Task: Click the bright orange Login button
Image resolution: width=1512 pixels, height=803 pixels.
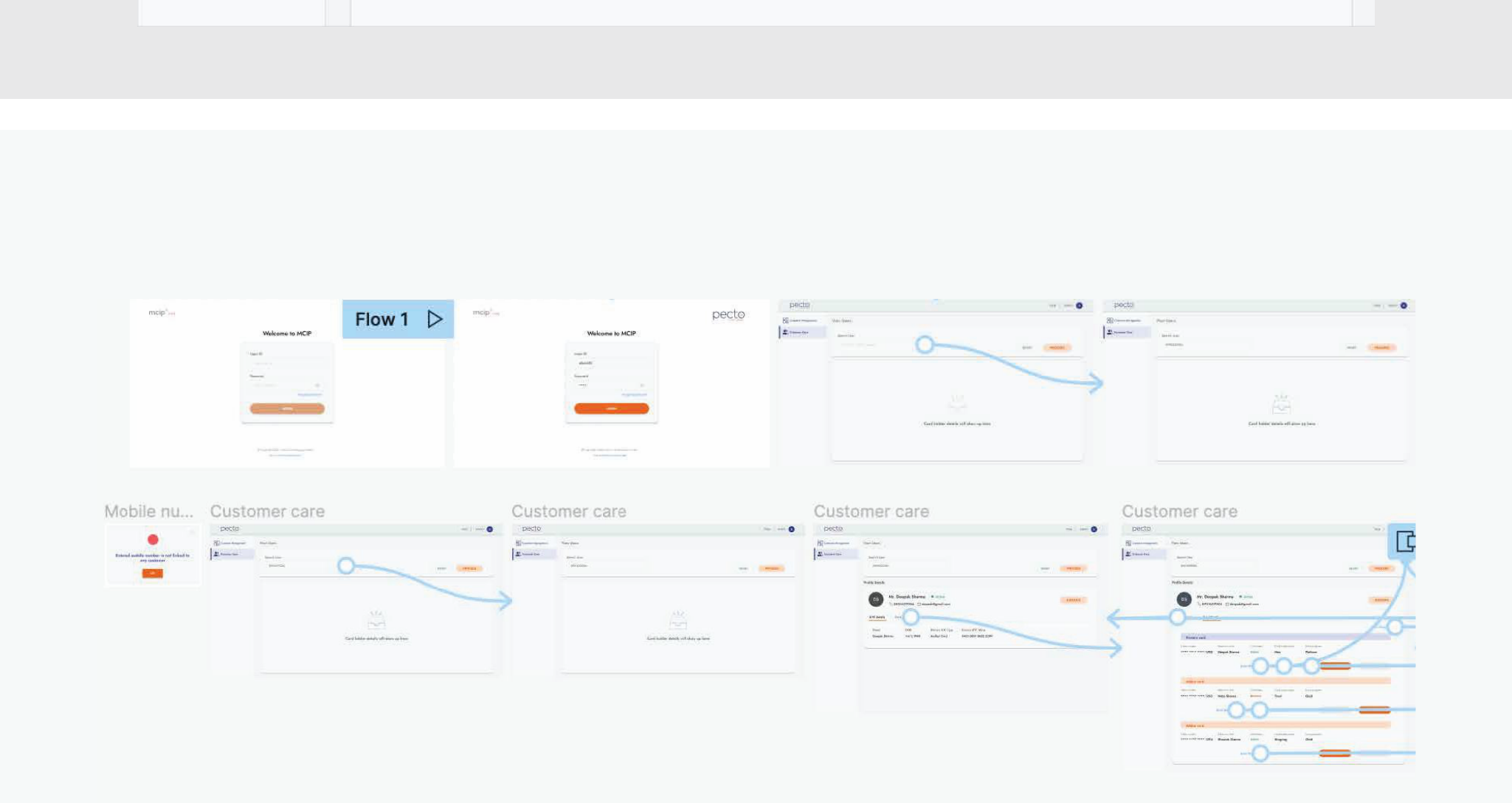Action: click(x=611, y=408)
